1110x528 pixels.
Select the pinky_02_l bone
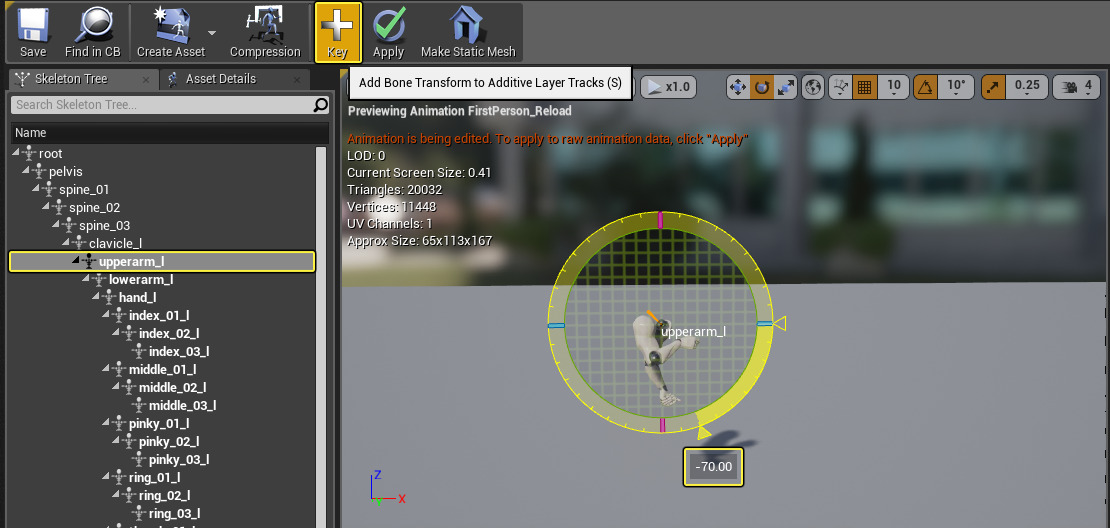tap(170, 441)
